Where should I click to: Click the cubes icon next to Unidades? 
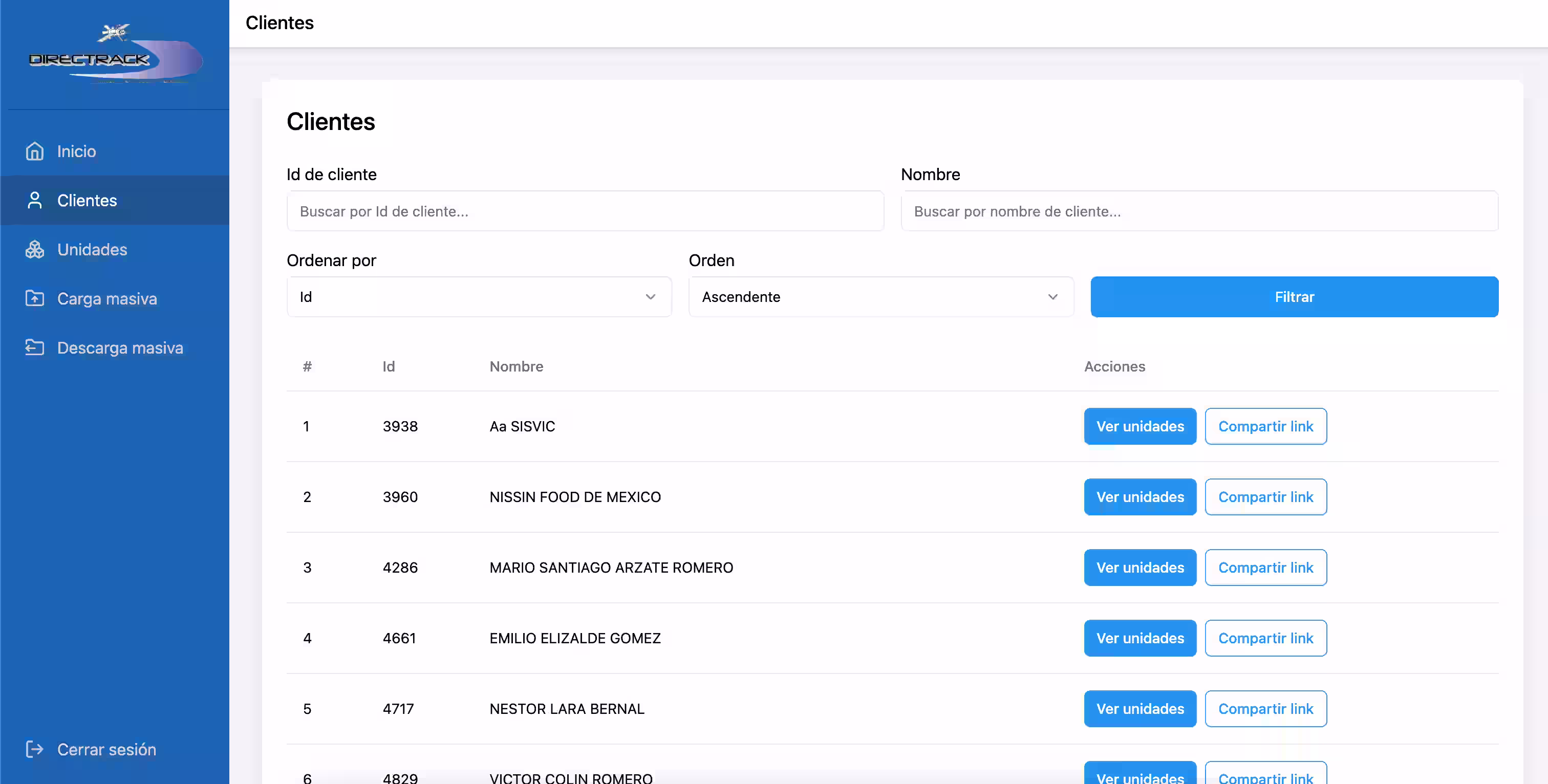(x=35, y=250)
